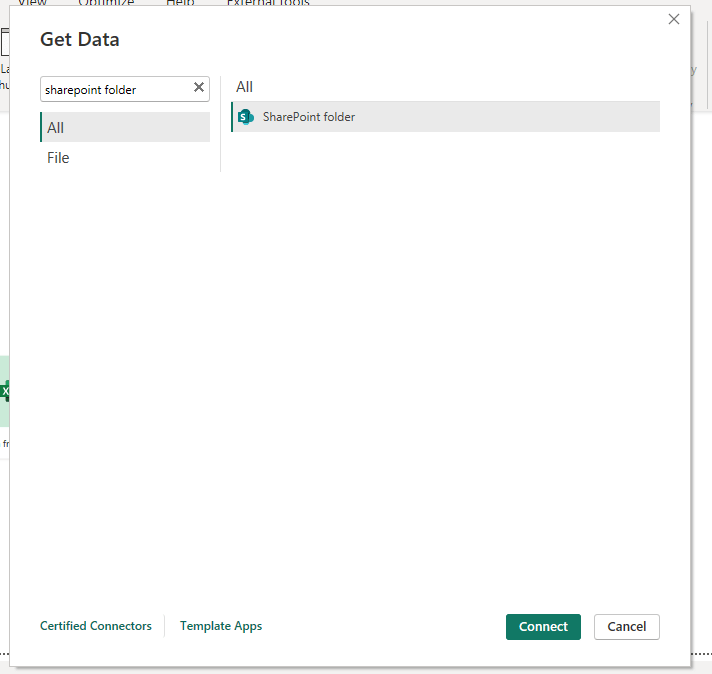Close the Get Data dialog

click(x=674, y=19)
